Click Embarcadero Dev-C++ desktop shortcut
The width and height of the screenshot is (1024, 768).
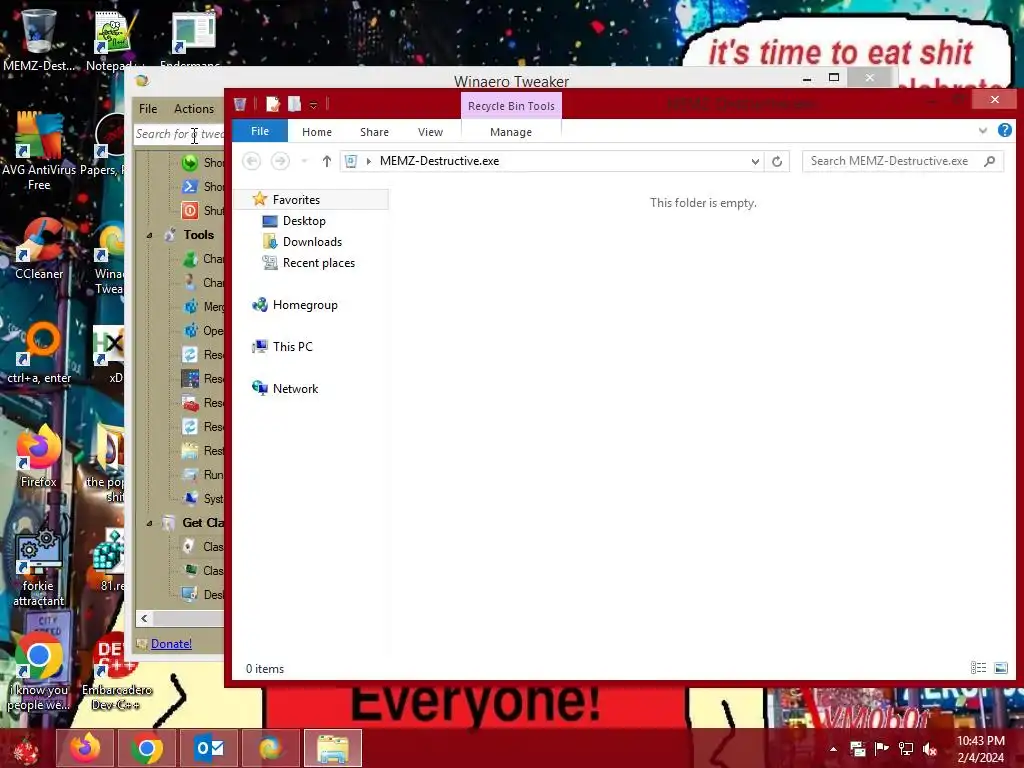[117, 673]
